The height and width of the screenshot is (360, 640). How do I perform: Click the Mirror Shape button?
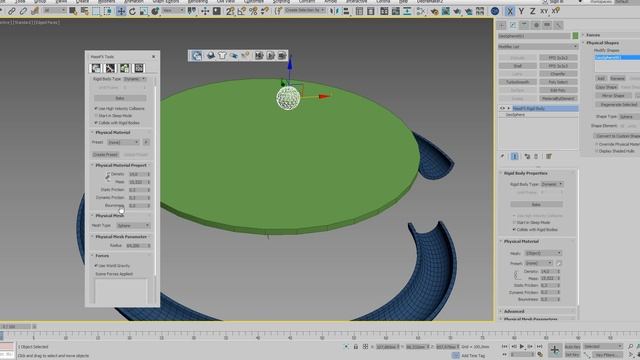(613, 96)
